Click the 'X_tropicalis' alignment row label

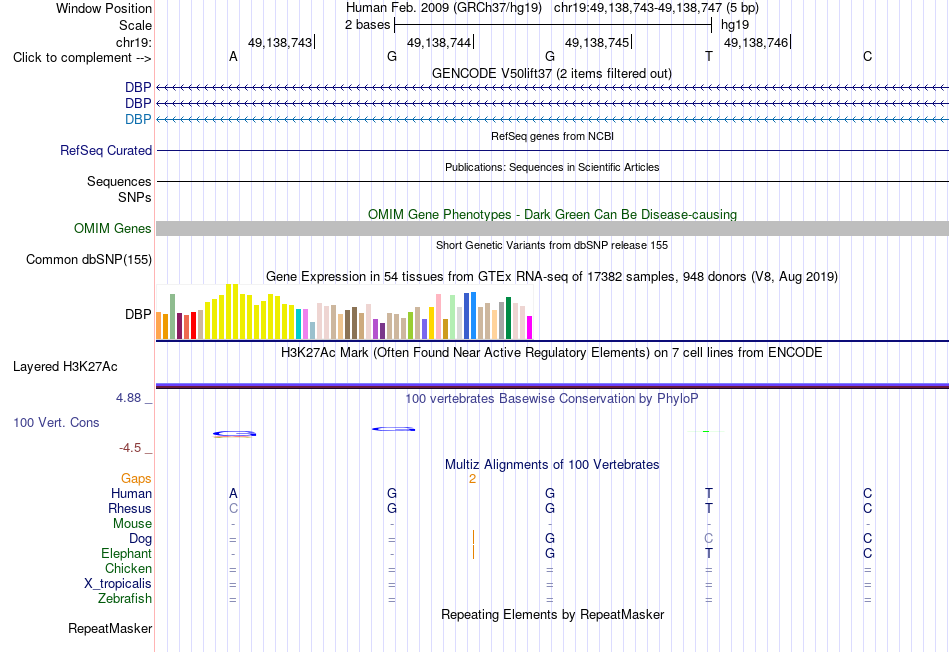pos(118,584)
